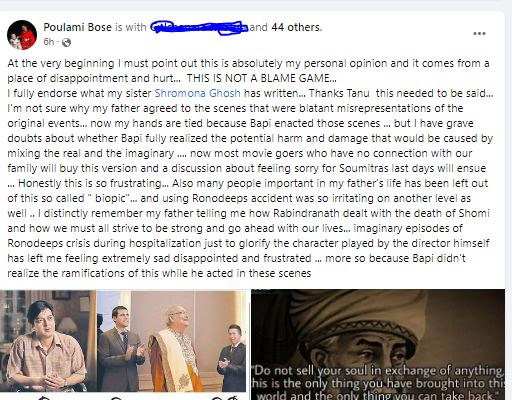512x400 pixels.
Task: Open the photo of woman in checked shirt
Action: pyautogui.click(x=48, y=341)
